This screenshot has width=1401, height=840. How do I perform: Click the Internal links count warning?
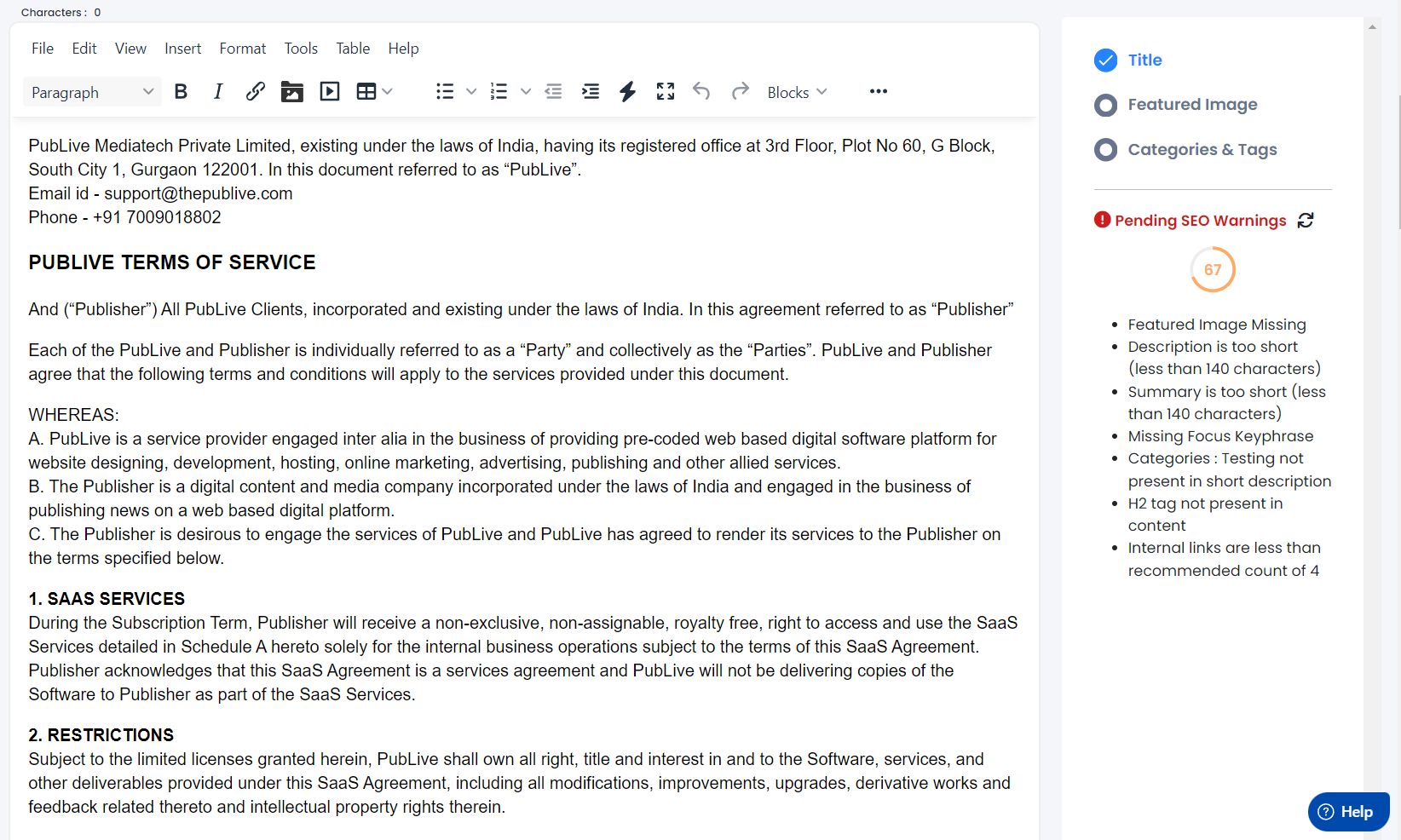point(1225,559)
